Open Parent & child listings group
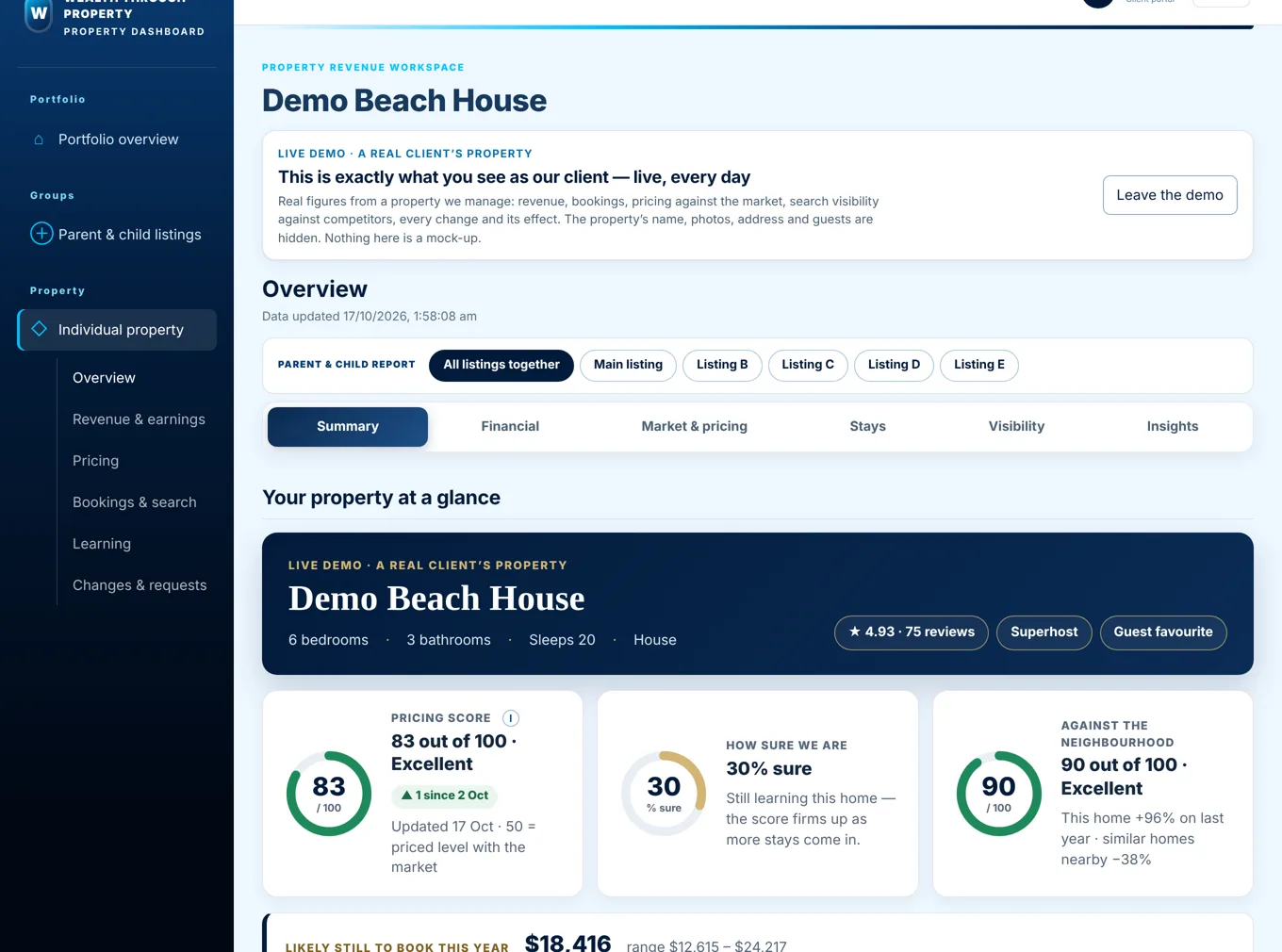 [x=117, y=235]
